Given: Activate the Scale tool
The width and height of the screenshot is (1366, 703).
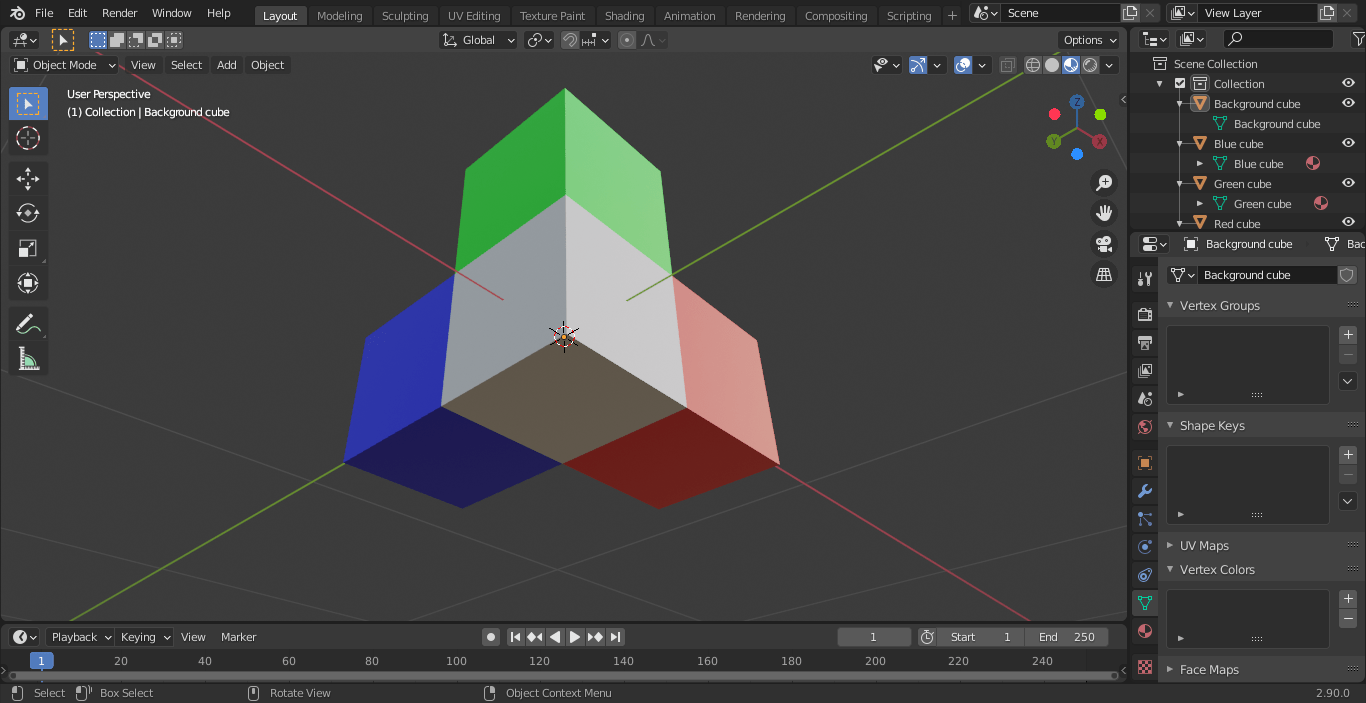Looking at the screenshot, I should point(28,249).
